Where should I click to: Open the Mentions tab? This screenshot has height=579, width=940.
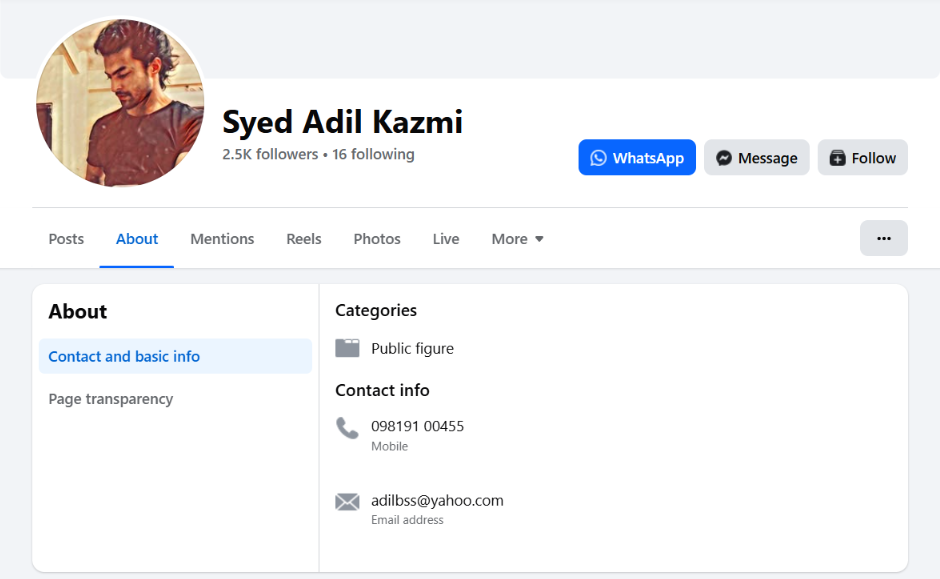(x=222, y=239)
